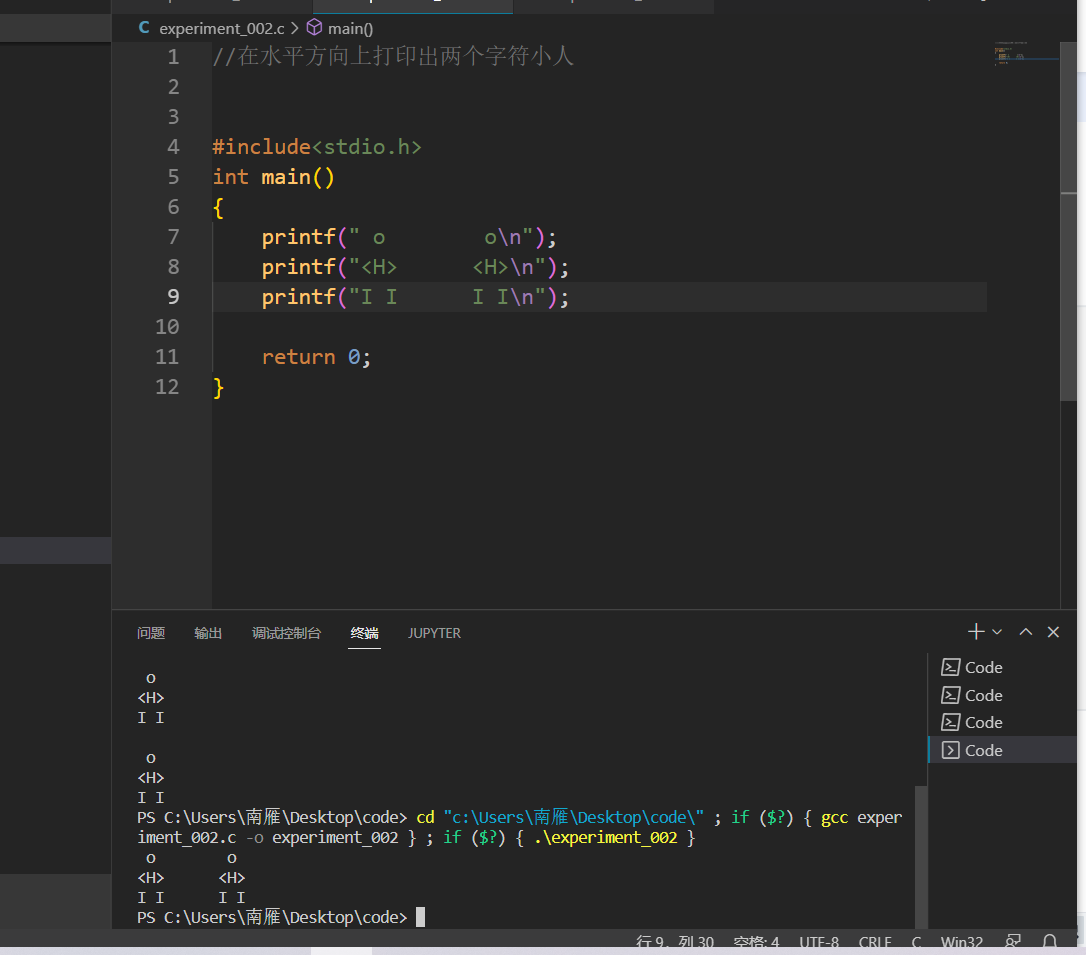The image size is (1086, 955).
Task: Click the 'int main()' declaration text
Action: point(274,177)
